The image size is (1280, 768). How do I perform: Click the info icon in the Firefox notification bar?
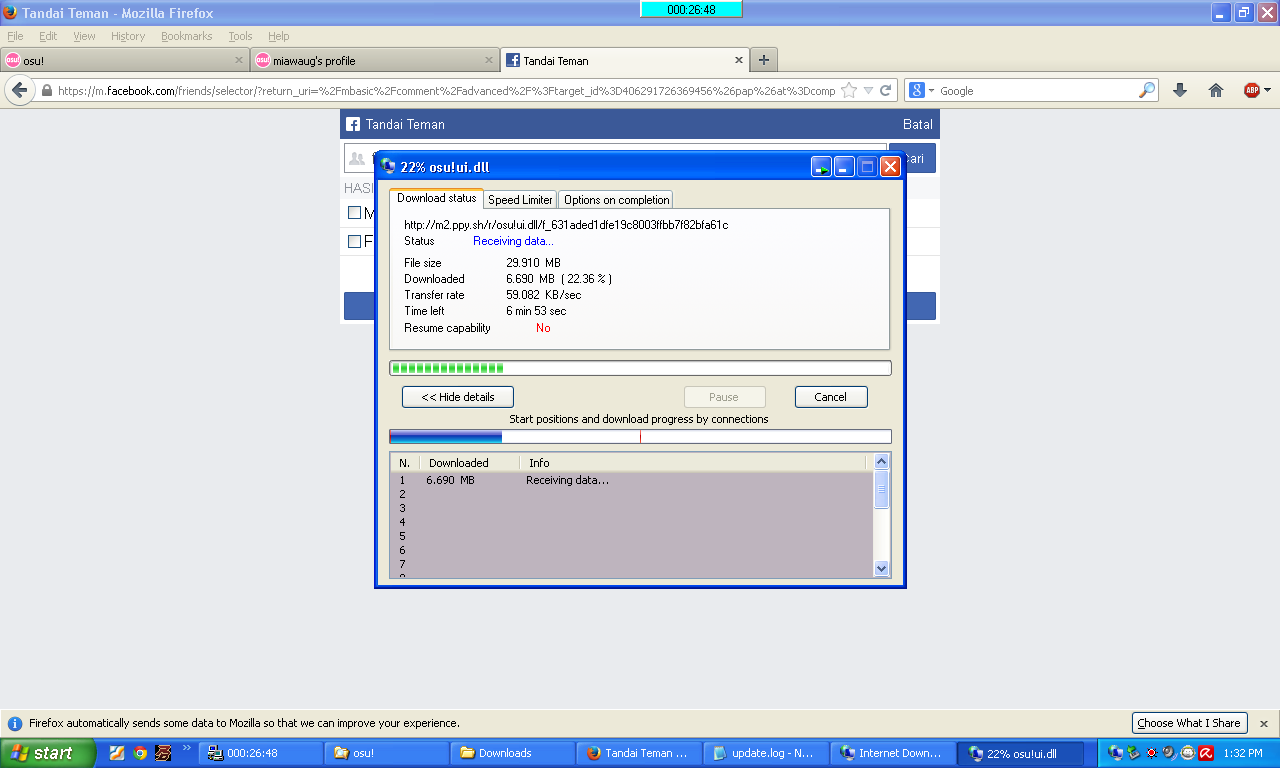[15, 723]
